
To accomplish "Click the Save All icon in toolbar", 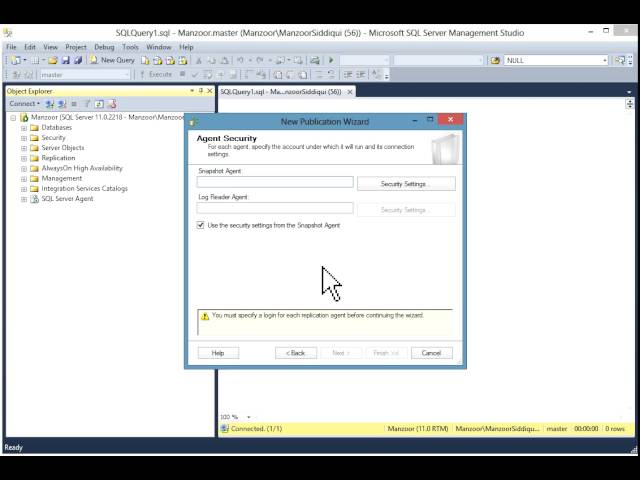I will [x=78, y=60].
